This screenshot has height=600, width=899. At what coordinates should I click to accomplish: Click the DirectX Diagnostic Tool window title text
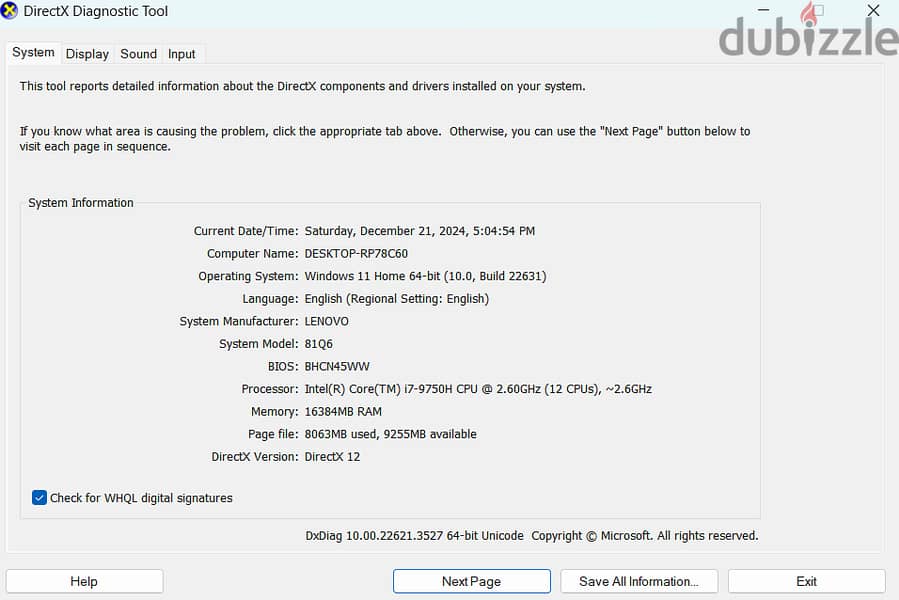(x=96, y=11)
